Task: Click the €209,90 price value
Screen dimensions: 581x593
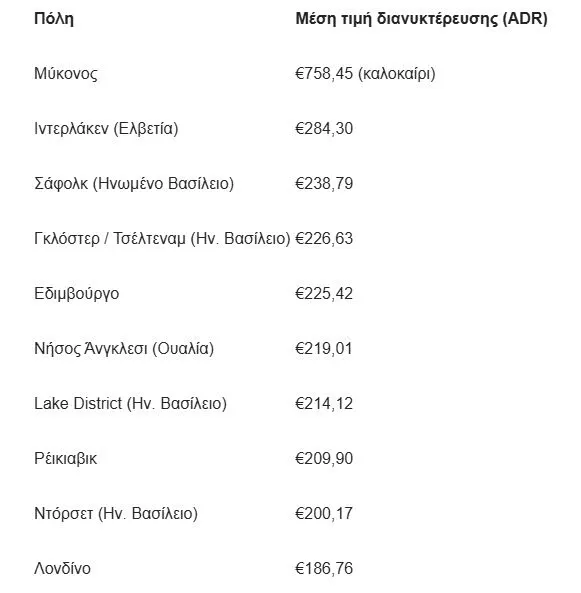Action: (324, 459)
